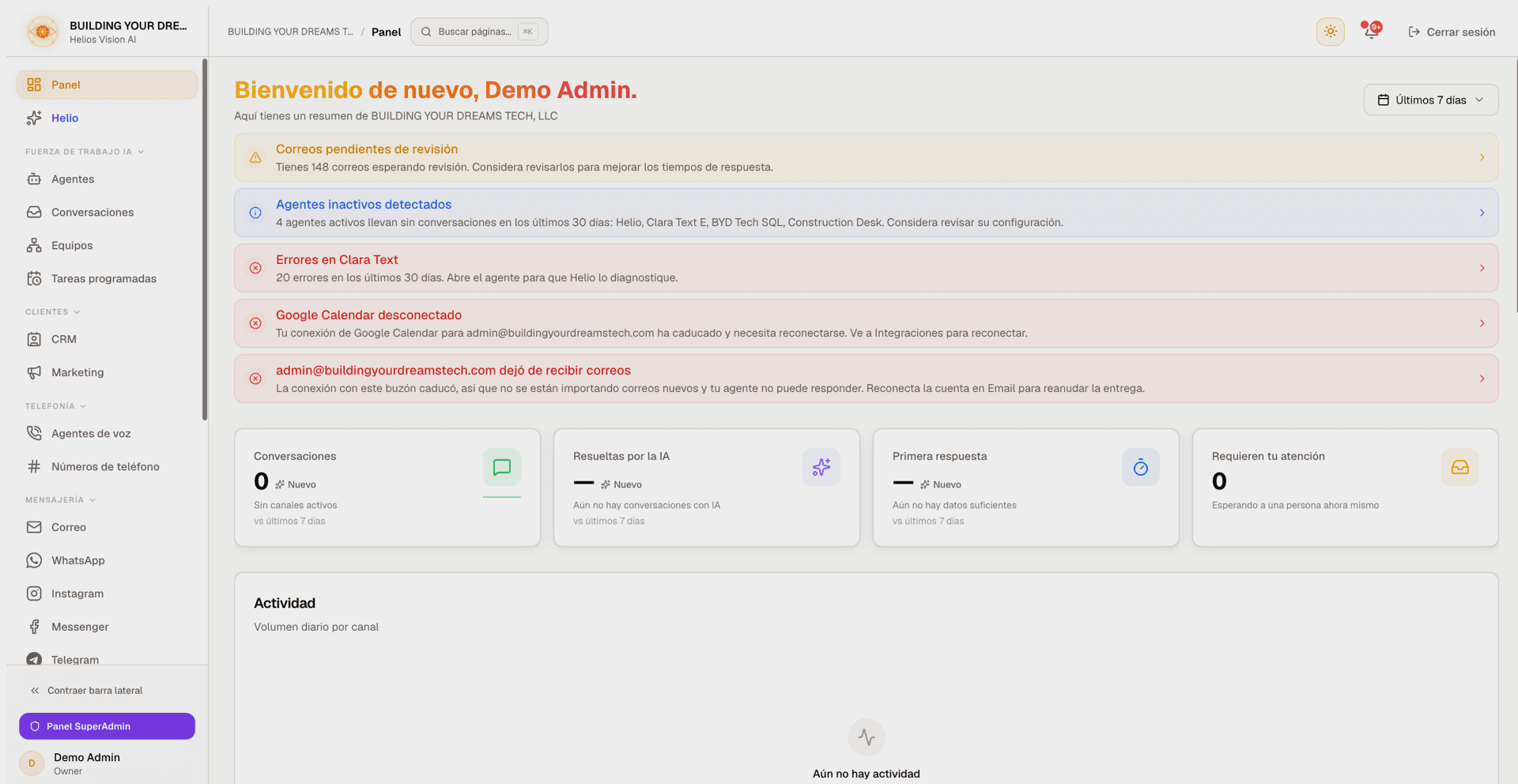
Task: Expand chevron on Agentes inactivos detectados alert
Action: 1482,213
